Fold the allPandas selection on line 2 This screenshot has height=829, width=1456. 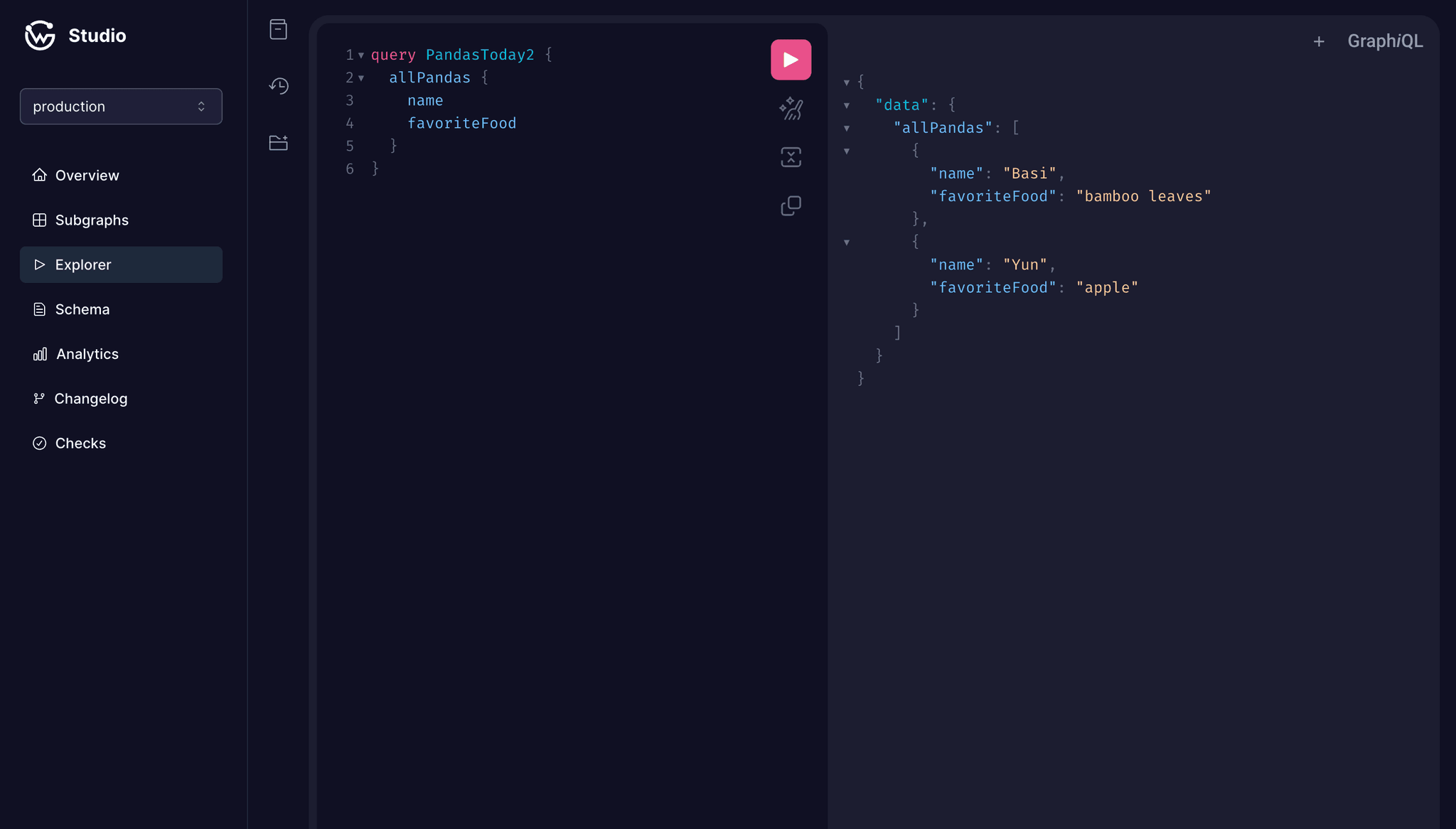pos(362,78)
